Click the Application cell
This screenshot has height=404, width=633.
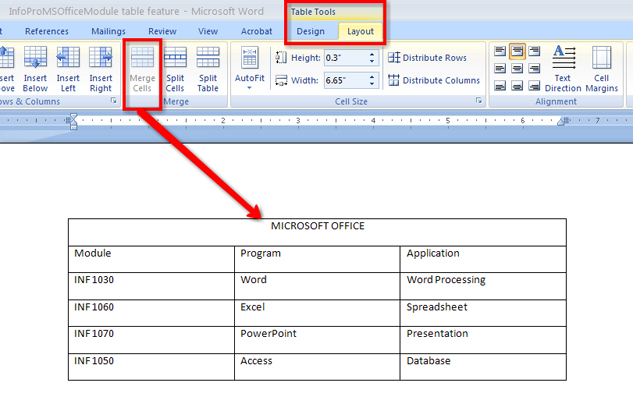[483, 259]
